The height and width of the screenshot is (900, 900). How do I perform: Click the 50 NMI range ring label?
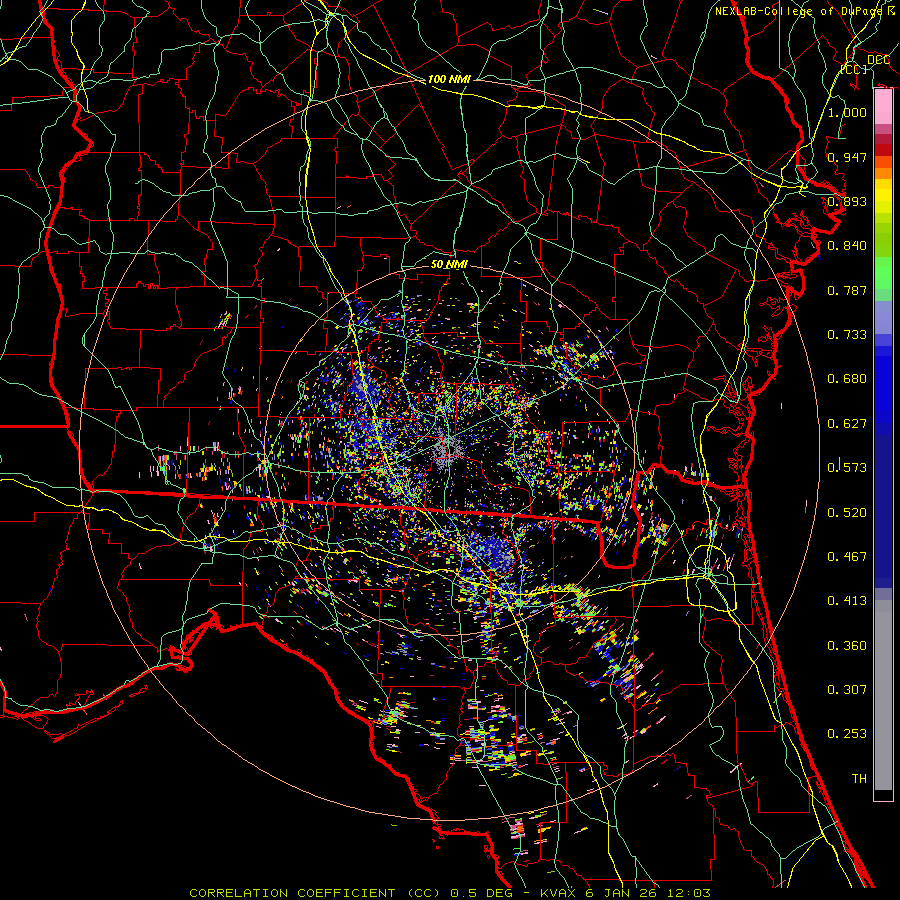[449, 264]
